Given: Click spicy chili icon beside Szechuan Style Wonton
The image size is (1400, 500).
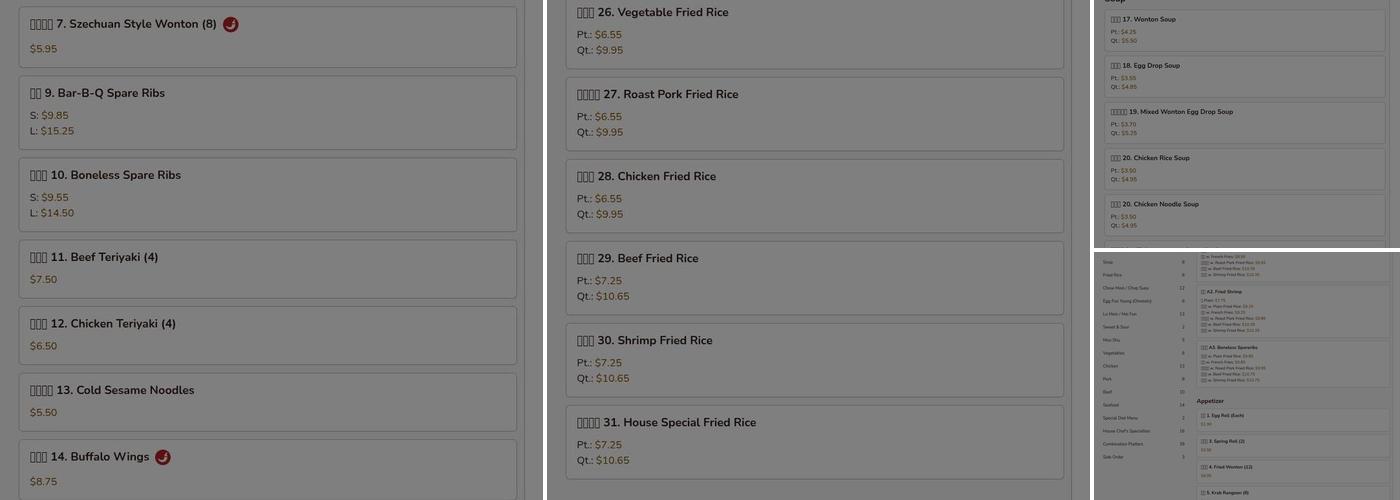Looking at the screenshot, I should point(230,24).
